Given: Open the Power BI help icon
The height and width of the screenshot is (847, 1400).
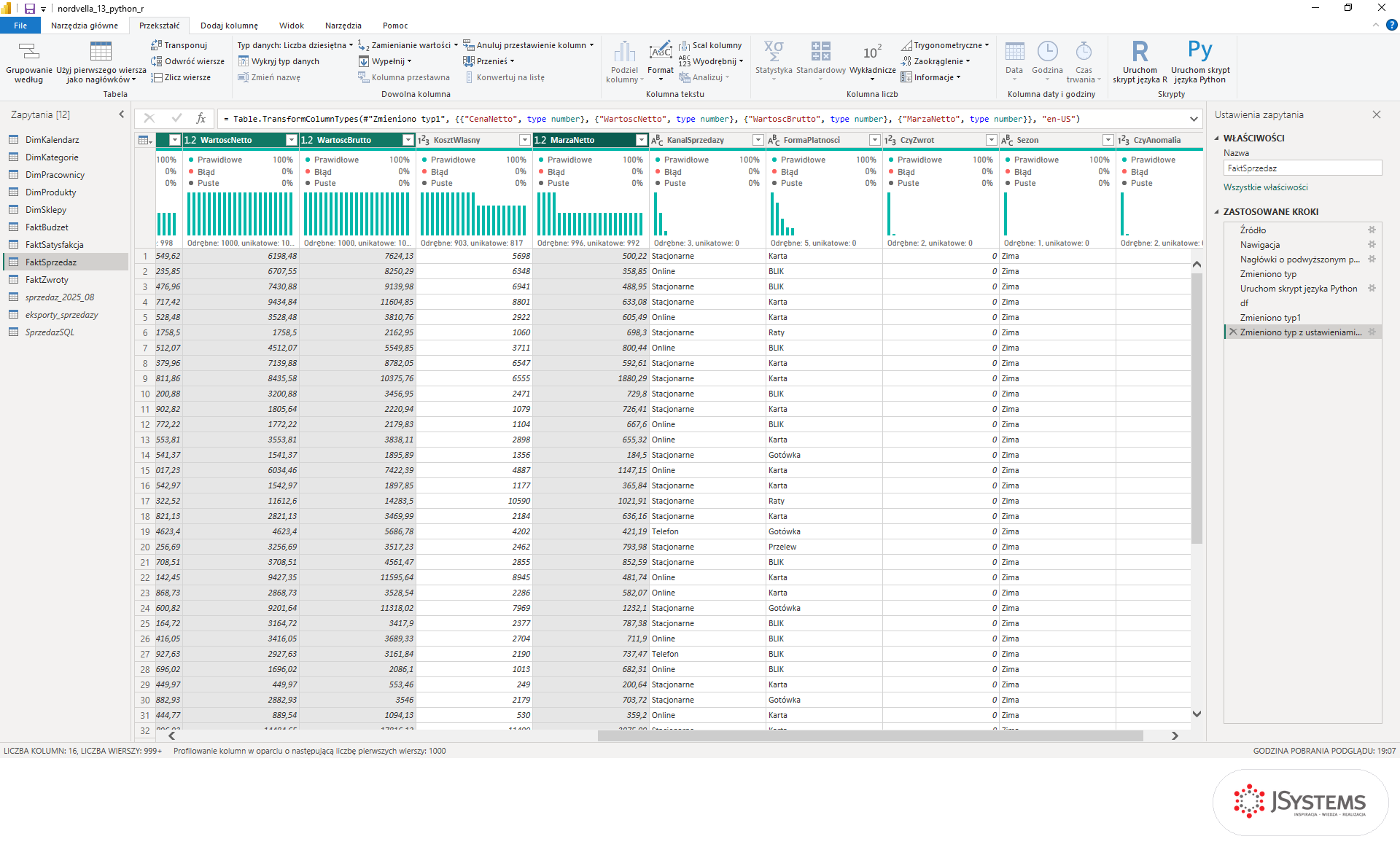Looking at the screenshot, I should [x=1391, y=26].
